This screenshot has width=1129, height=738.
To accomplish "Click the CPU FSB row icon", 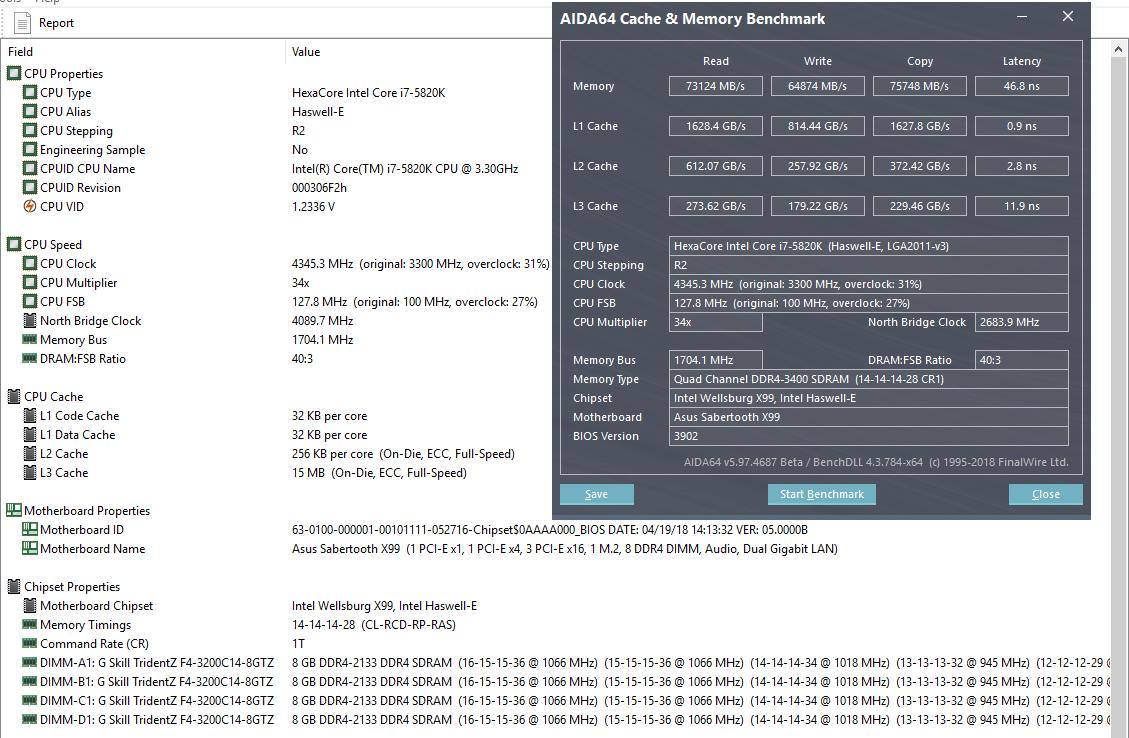I will click(30, 302).
